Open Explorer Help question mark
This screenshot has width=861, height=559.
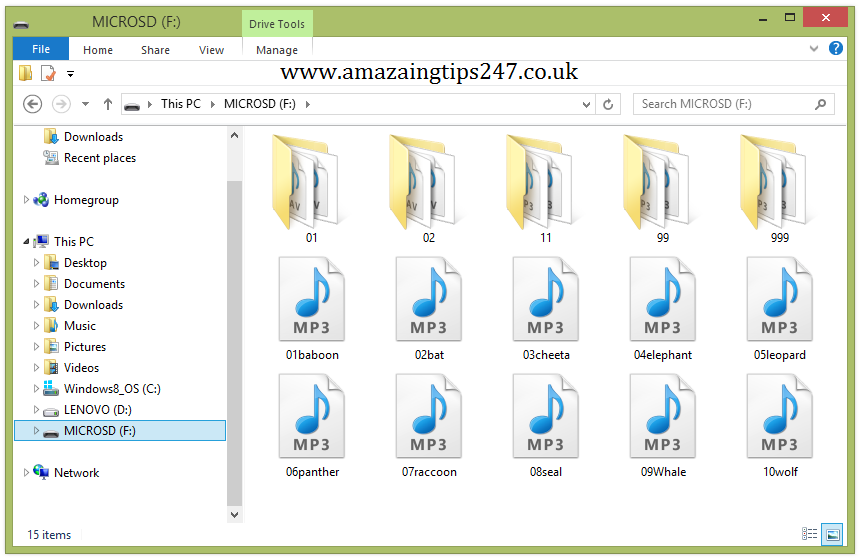[835, 48]
